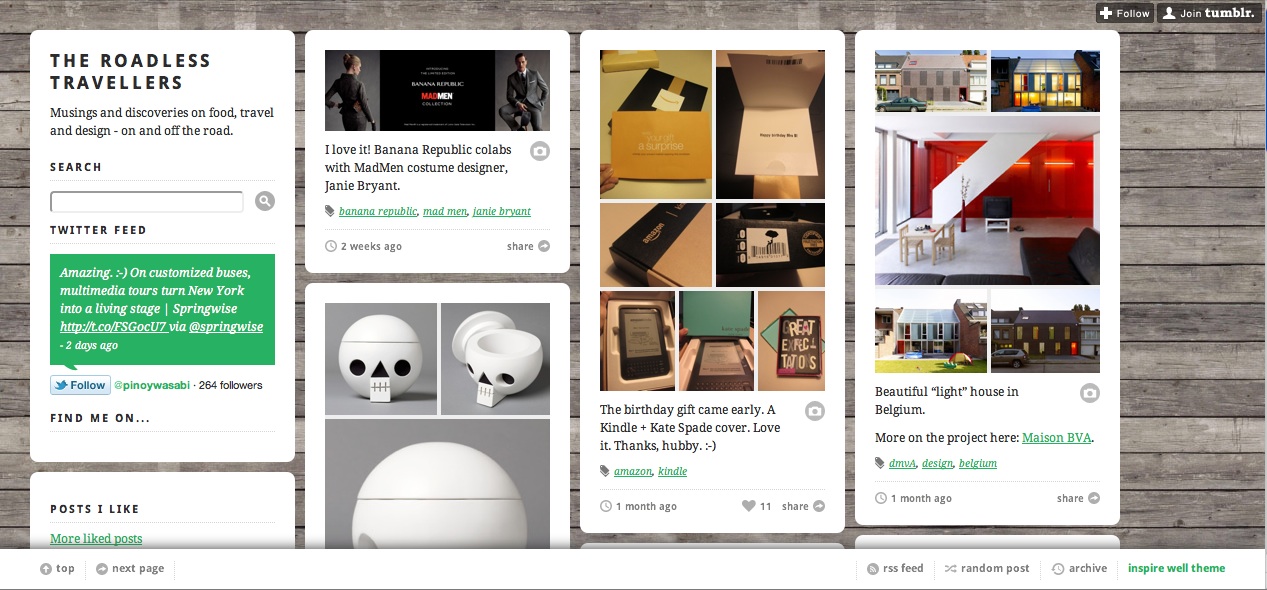Select the janie bryant tag
Screen dimensions: 1267x590
coord(502,212)
